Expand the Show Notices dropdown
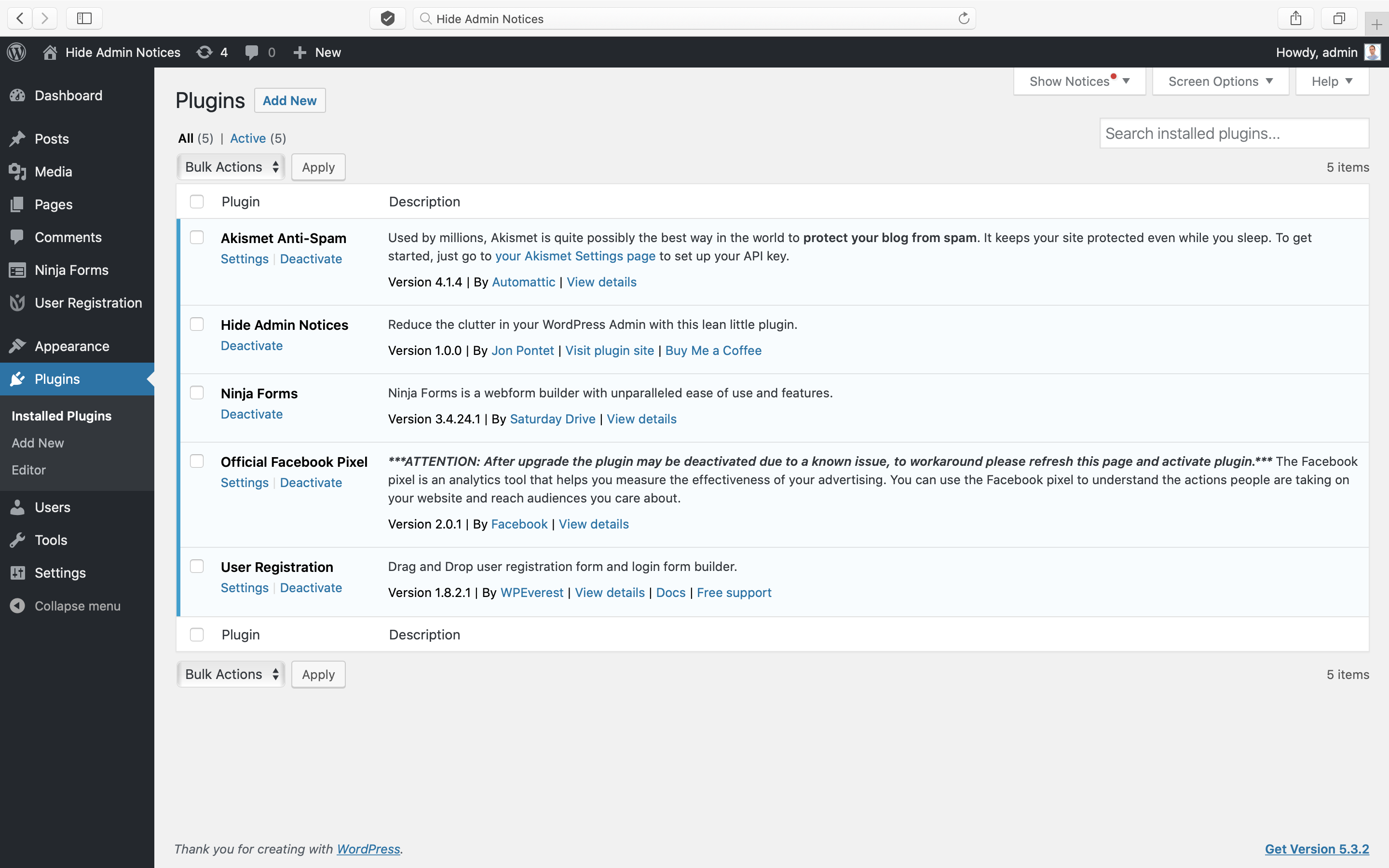The image size is (1389, 868). (x=1078, y=81)
